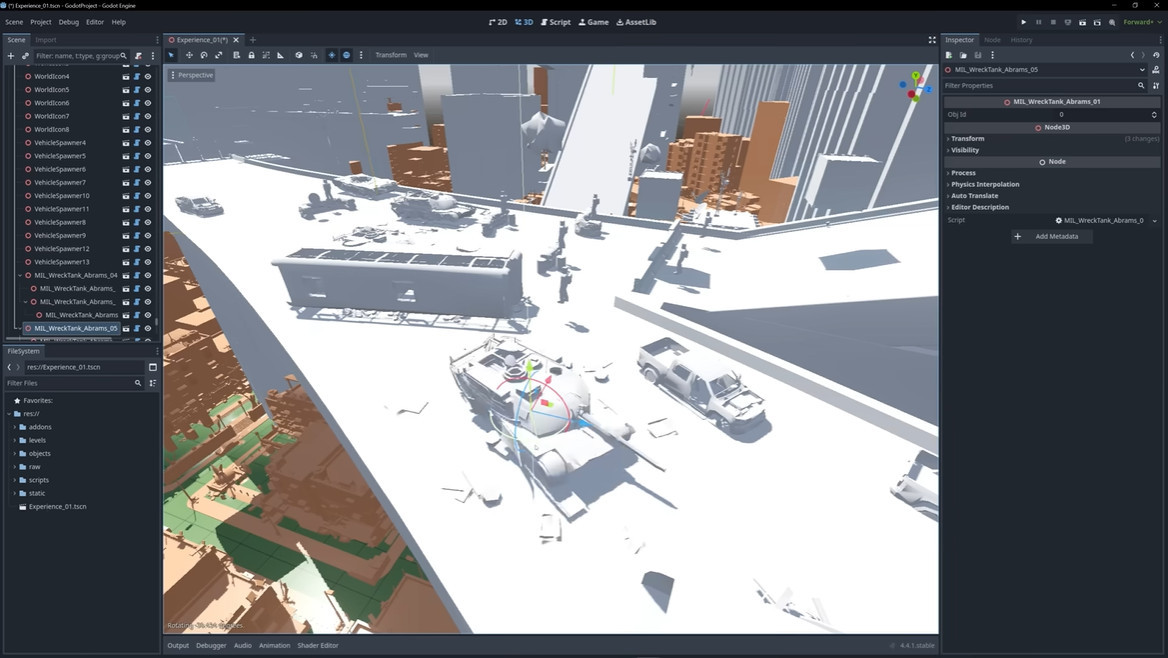Switch to the Script workspace
Screen dimensions: 1168x658
click(x=556, y=22)
